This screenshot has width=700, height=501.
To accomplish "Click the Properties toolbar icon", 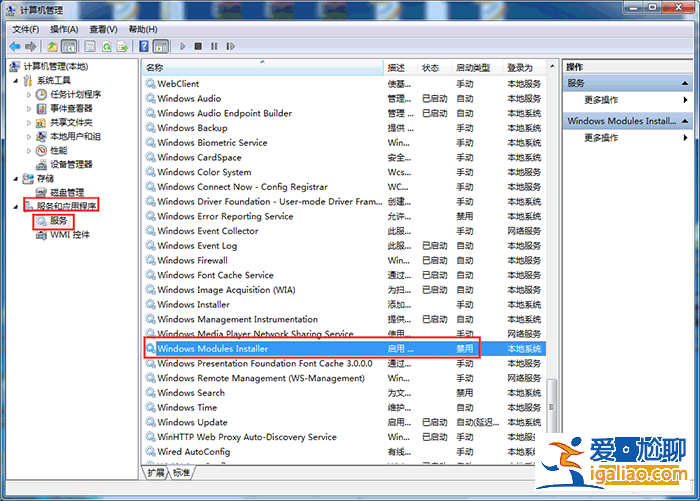I will (x=91, y=46).
